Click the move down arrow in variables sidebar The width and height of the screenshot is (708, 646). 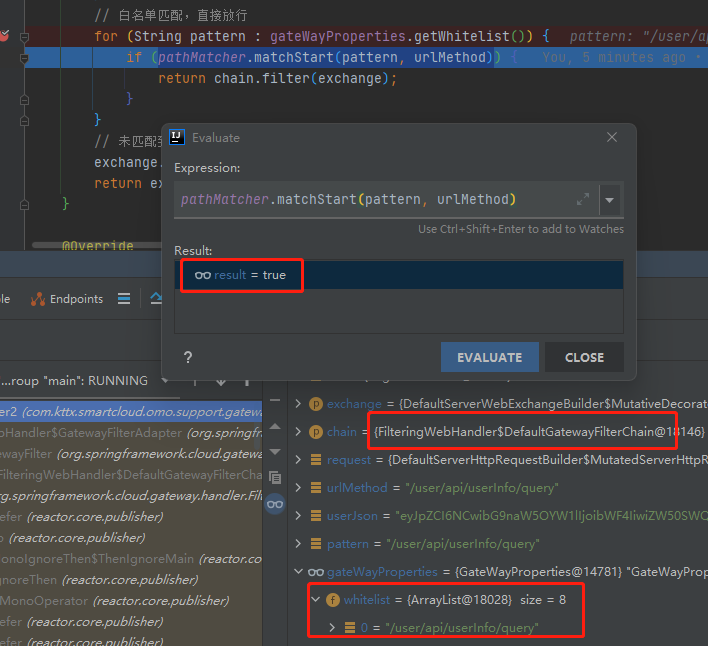274,450
